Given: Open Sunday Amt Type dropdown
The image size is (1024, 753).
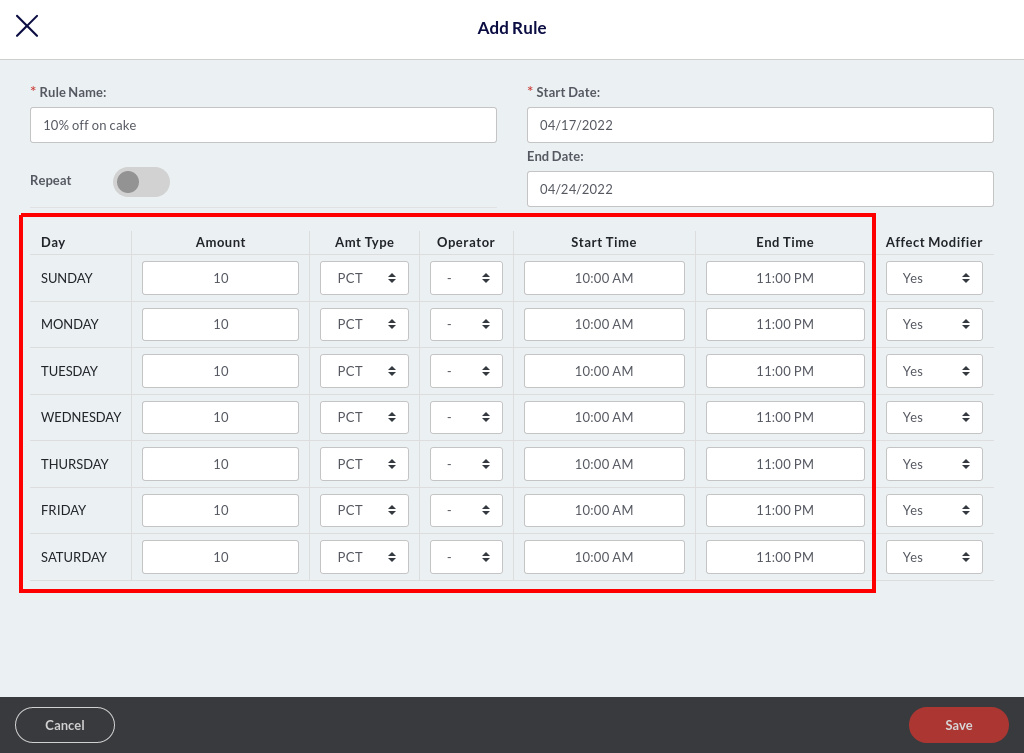Looking at the screenshot, I should pyautogui.click(x=364, y=278).
